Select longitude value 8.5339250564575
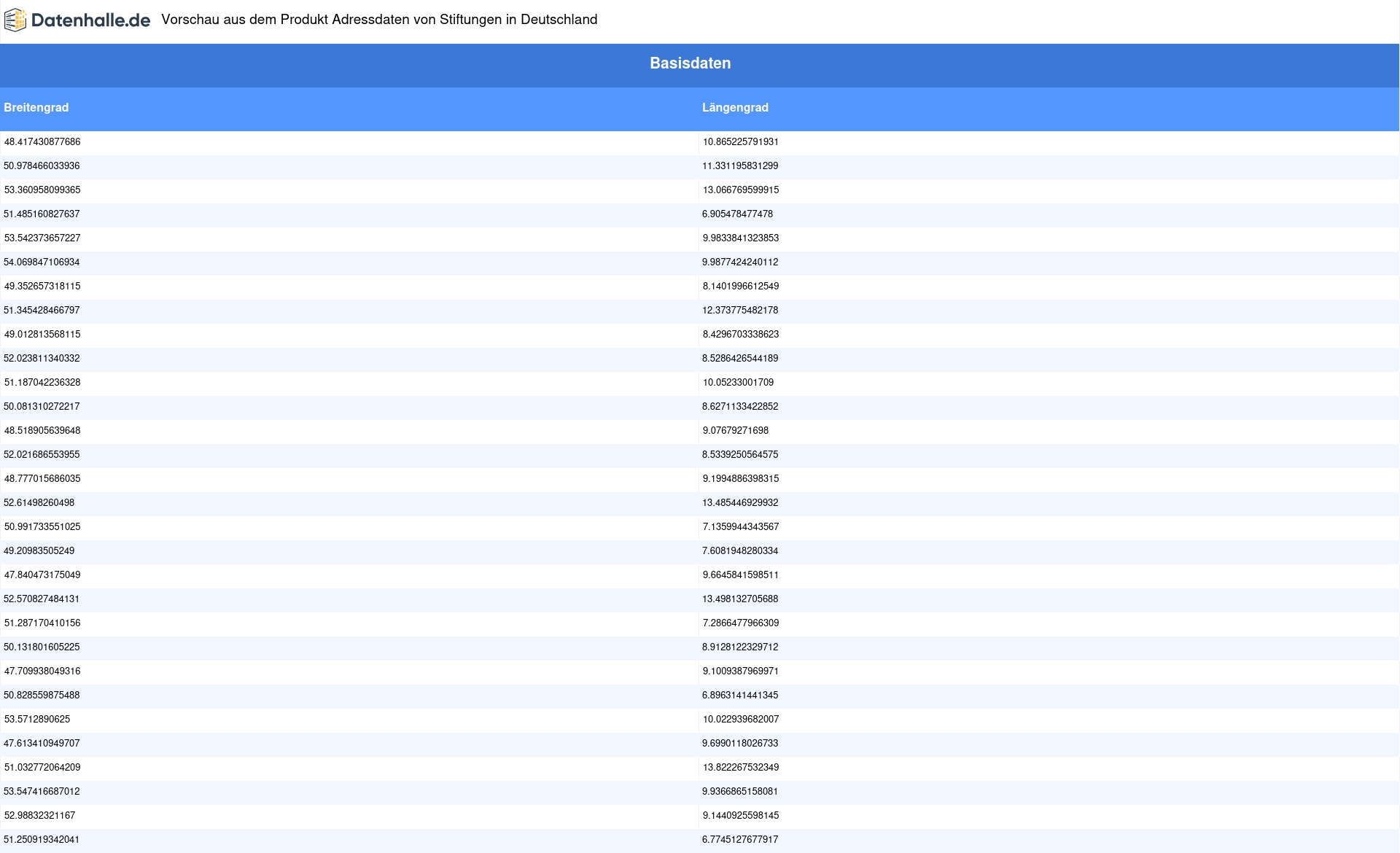Viewport: 1400px width, 853px height. [740, 455]
